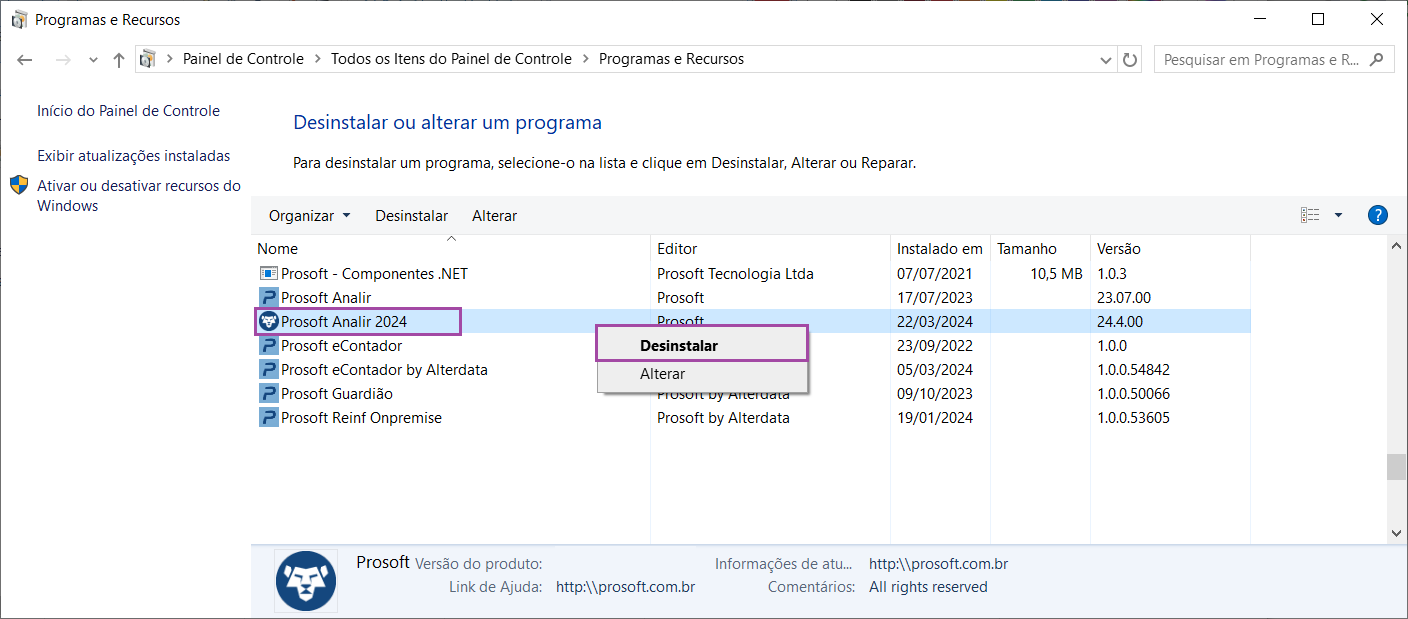Navigate to Painel de Controle breadcrumb
This screenshot has height=619, width=1408.
(x=243, y=59)
